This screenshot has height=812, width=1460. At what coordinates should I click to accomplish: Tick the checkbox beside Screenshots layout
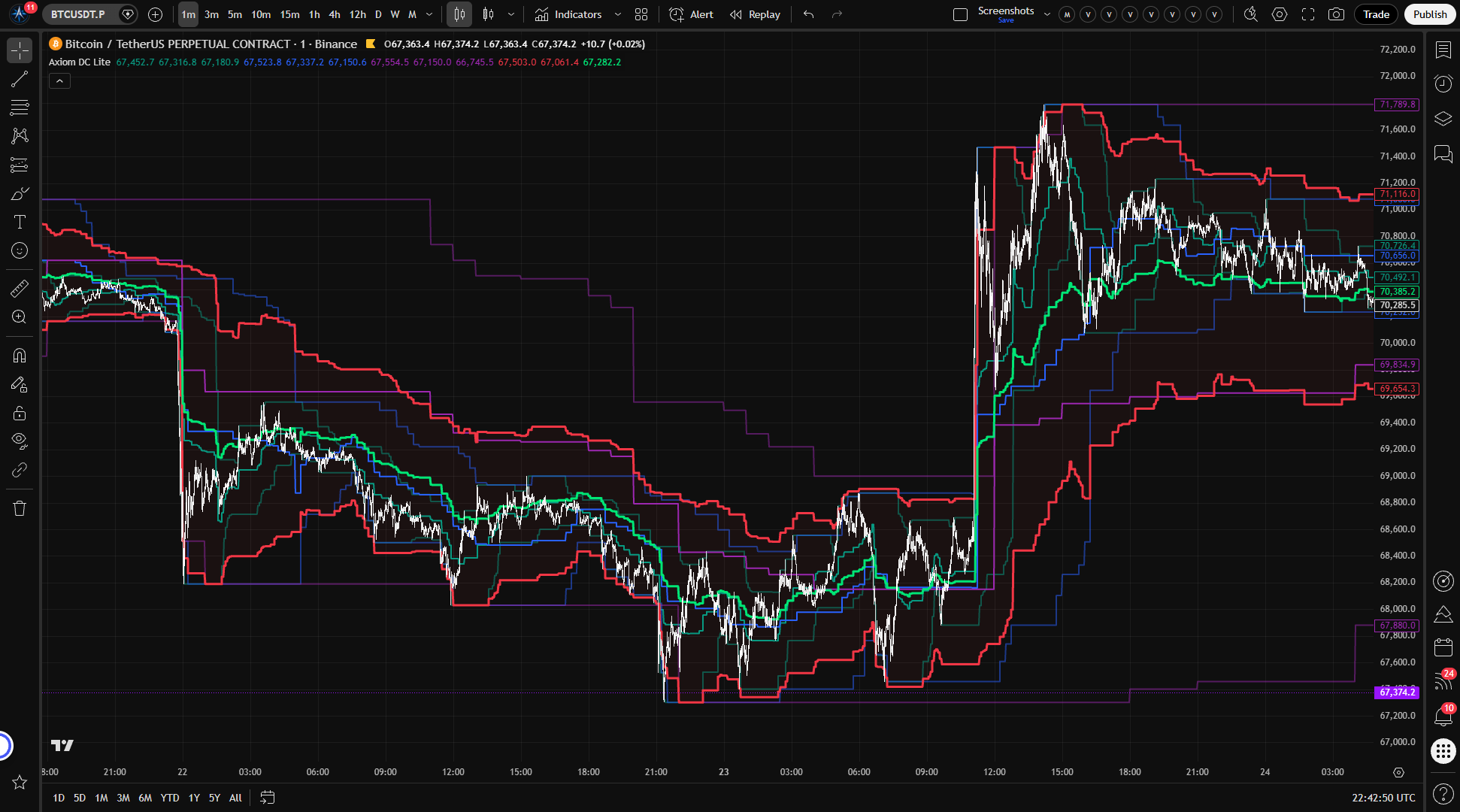click(960, 14)
